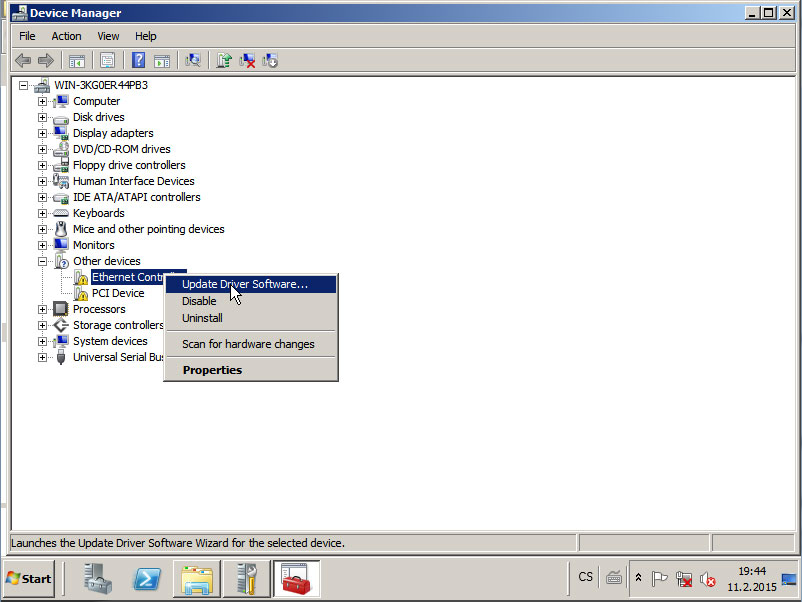Viewport: 802px width, 602px height.
Task: Open Server Manager from the taskbar
Action: pyautogui.click(x=98, y=578)
